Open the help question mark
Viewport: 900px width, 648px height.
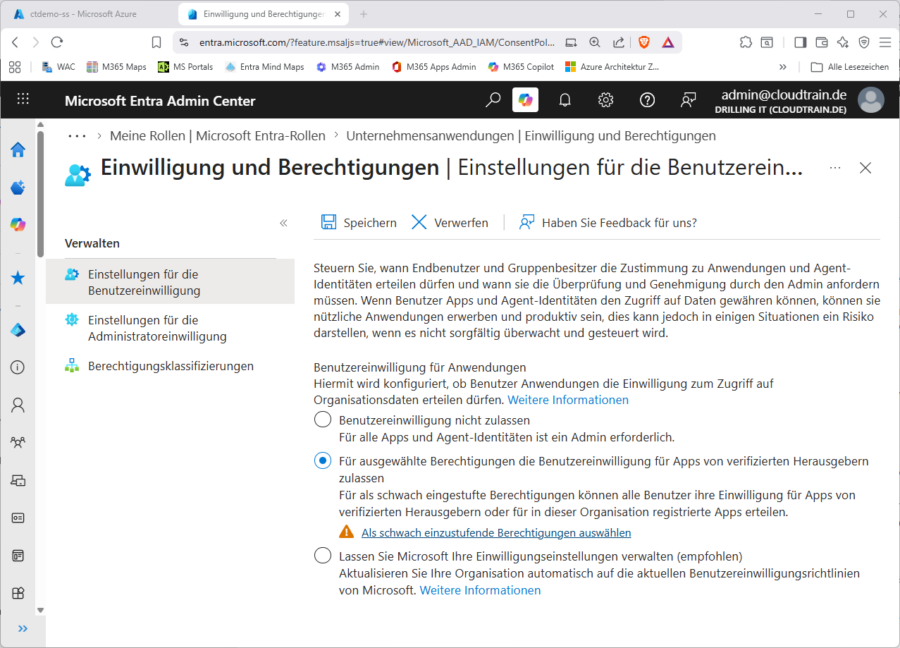tap(647, 100)
